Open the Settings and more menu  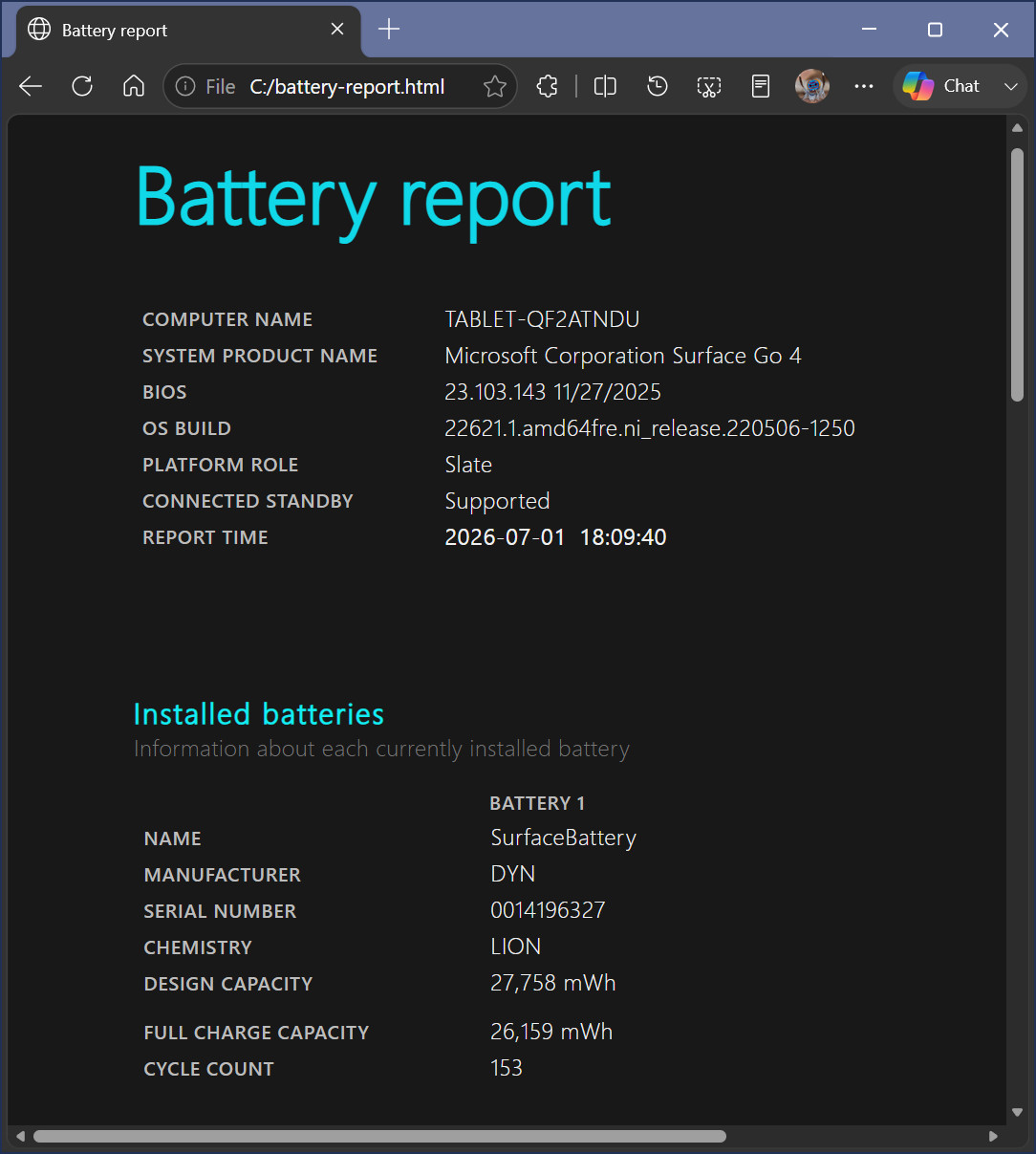864,86
